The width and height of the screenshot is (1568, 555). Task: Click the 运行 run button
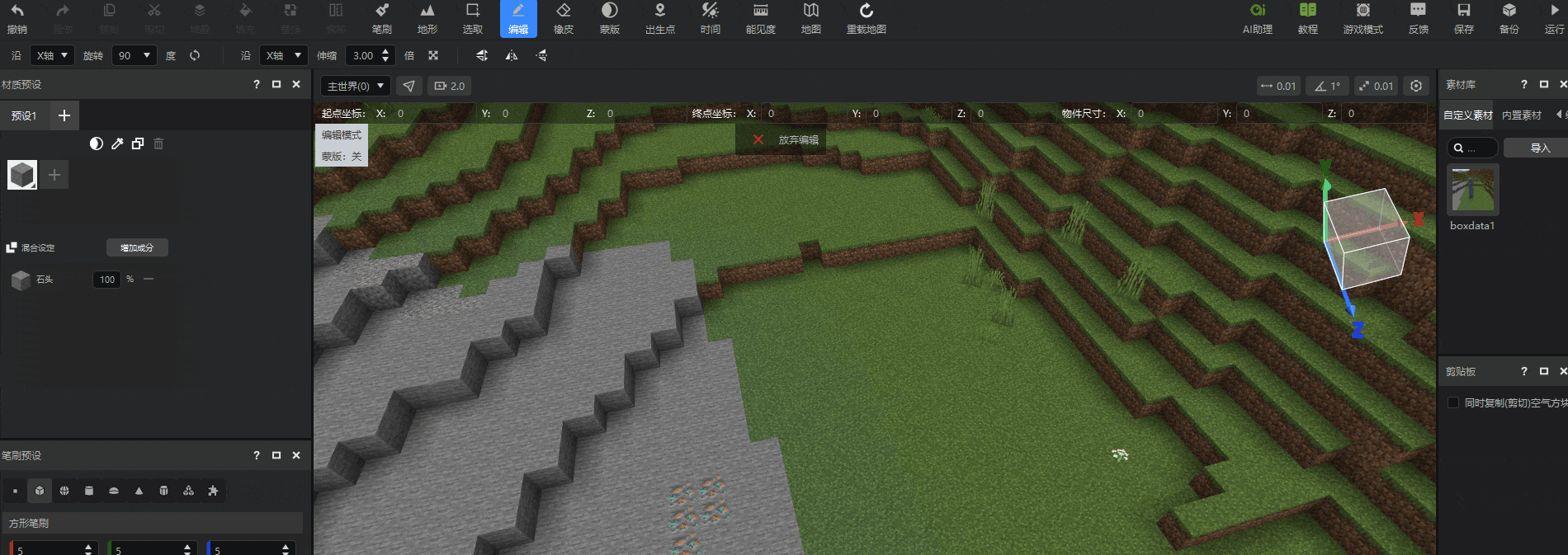tap(1555, 18)
